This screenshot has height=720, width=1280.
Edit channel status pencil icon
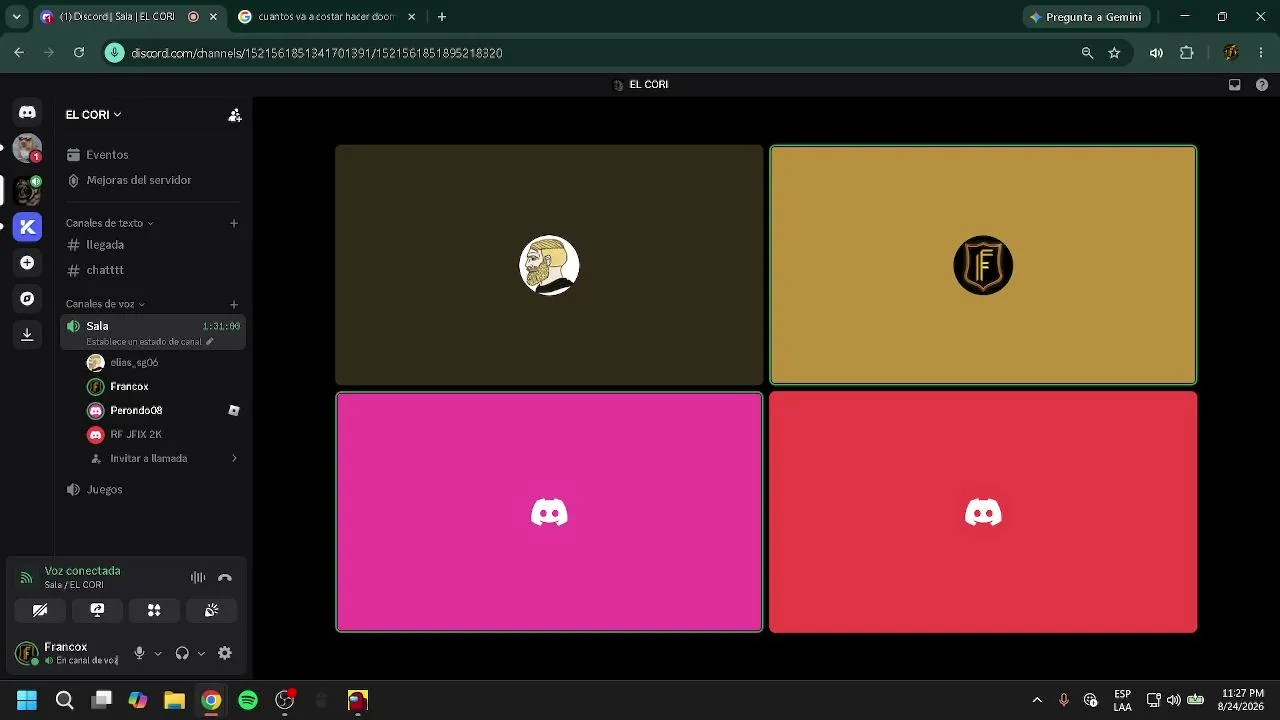[210, 342]
